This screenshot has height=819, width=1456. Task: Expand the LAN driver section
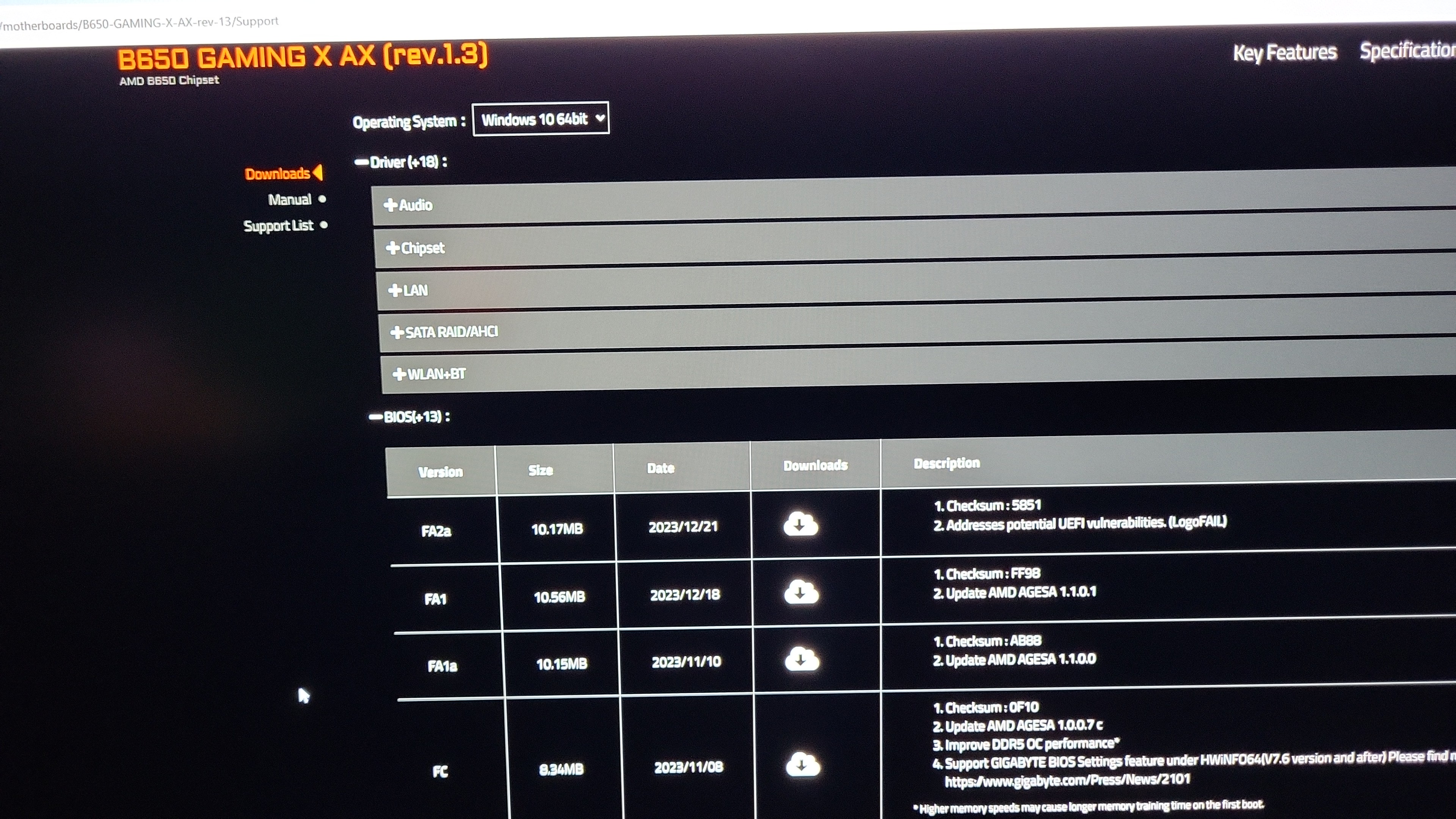click(408, 290)
